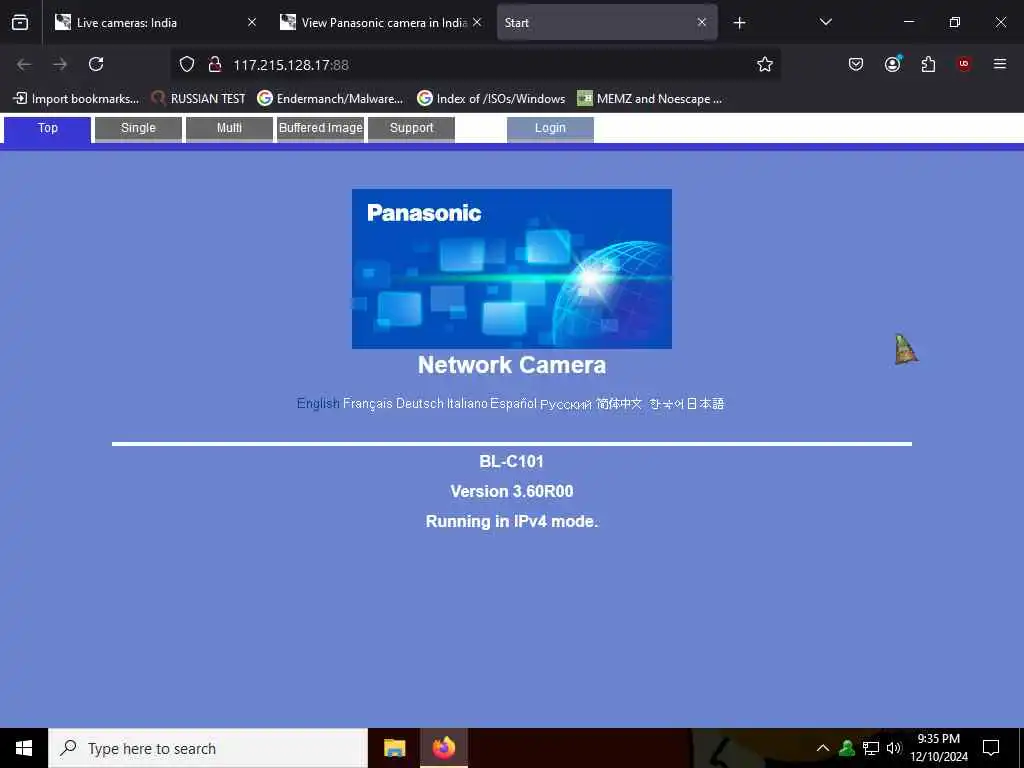
Task: Open the Windows Start menu
Action: (x=24, y=748)
